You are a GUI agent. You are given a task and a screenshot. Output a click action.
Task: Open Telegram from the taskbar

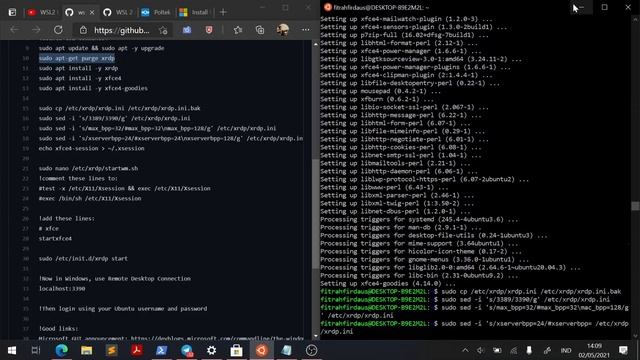coord(187,350)
